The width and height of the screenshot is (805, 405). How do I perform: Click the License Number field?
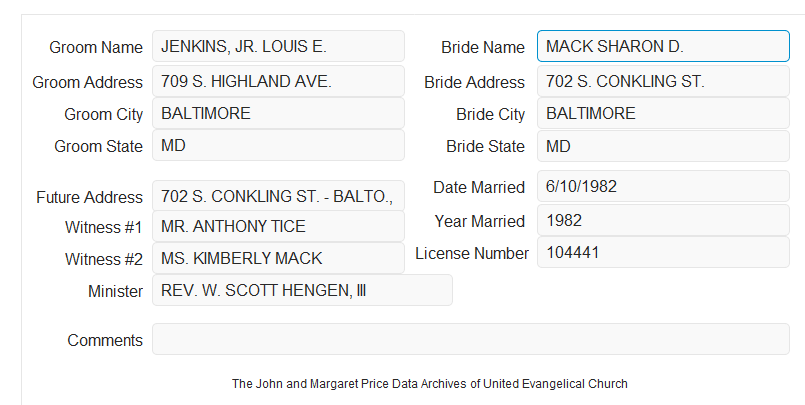(663, 252)
